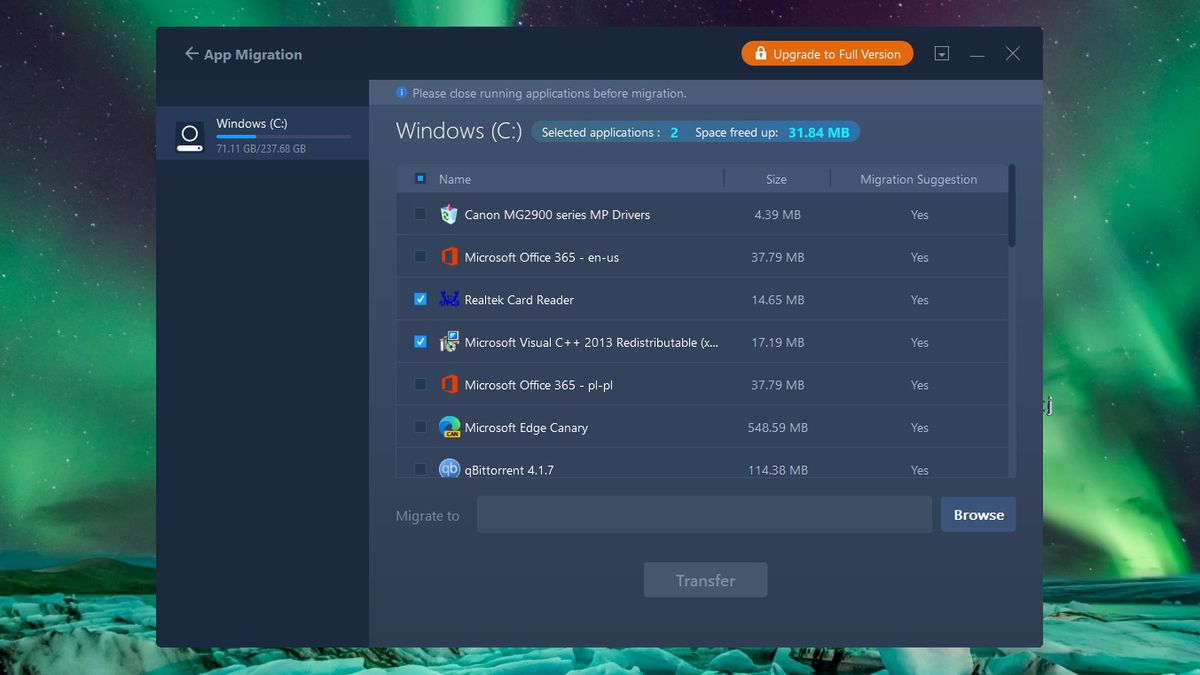Click the Microsoft Edge Canary app icon

point(450,427)
